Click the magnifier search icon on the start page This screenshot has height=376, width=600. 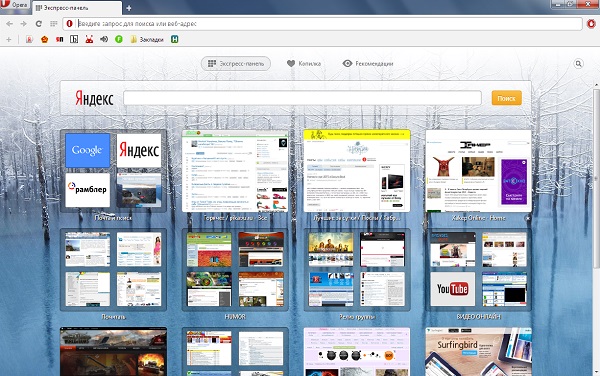578,63
